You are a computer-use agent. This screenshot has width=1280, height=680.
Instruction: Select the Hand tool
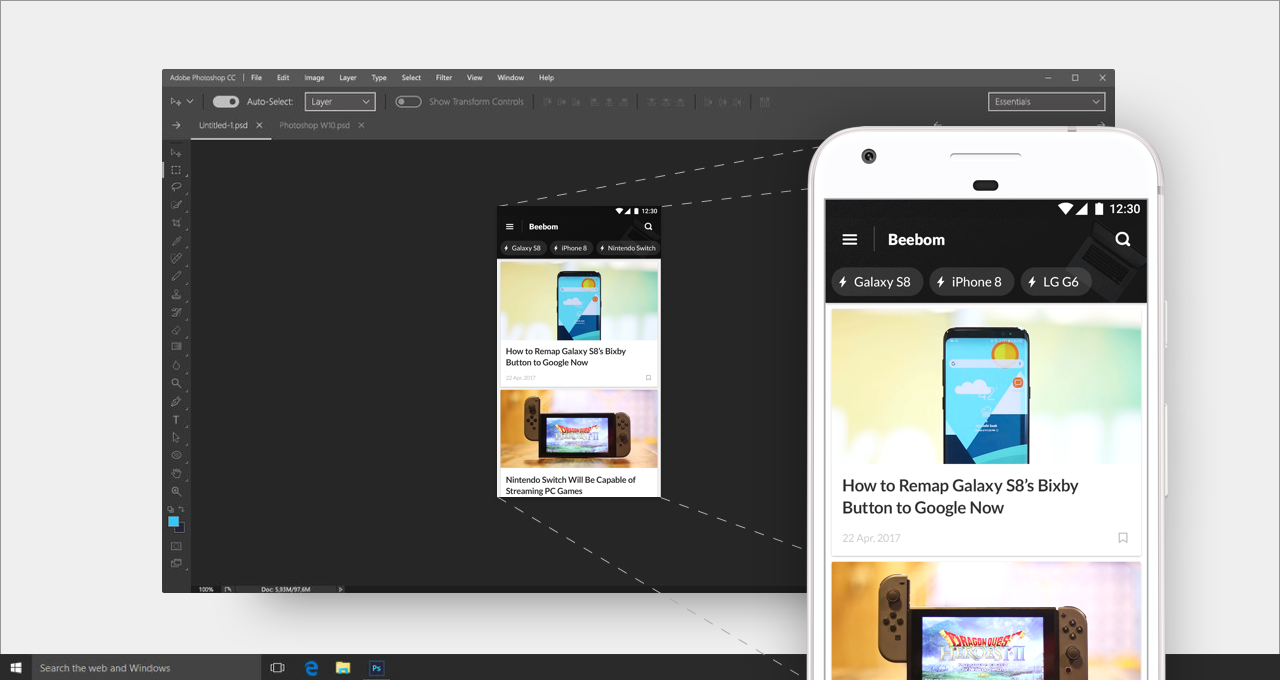pyautogui.click(x=176, y=473)
